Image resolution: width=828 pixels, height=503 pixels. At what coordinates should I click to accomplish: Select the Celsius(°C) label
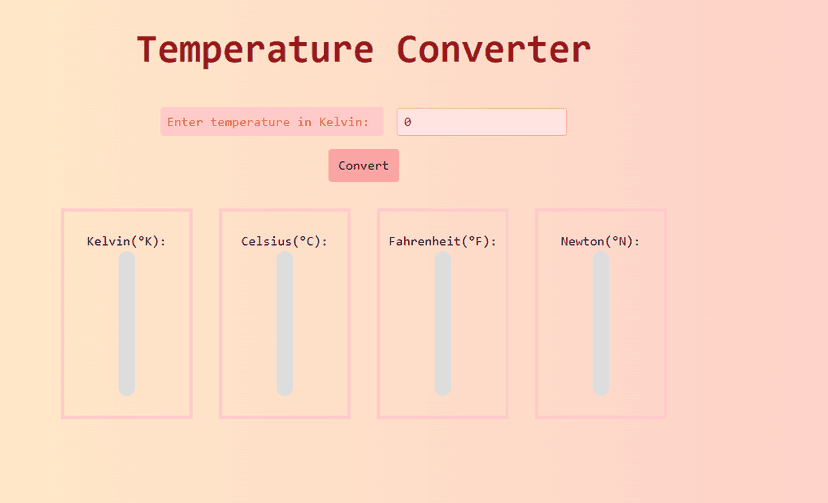tap(285, 241)
